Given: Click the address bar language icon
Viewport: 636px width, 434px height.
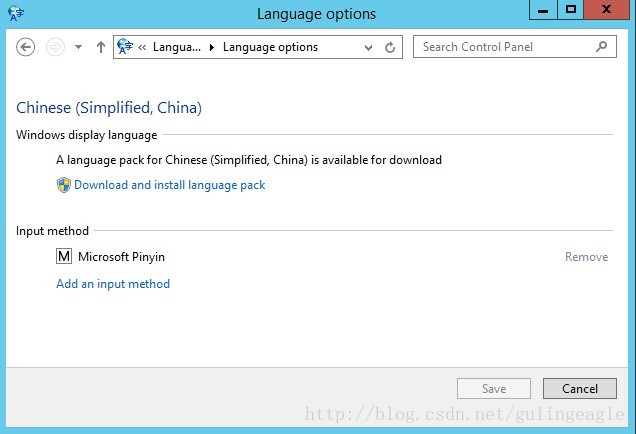Looking at the screenshot, I should tap(125, 46).
